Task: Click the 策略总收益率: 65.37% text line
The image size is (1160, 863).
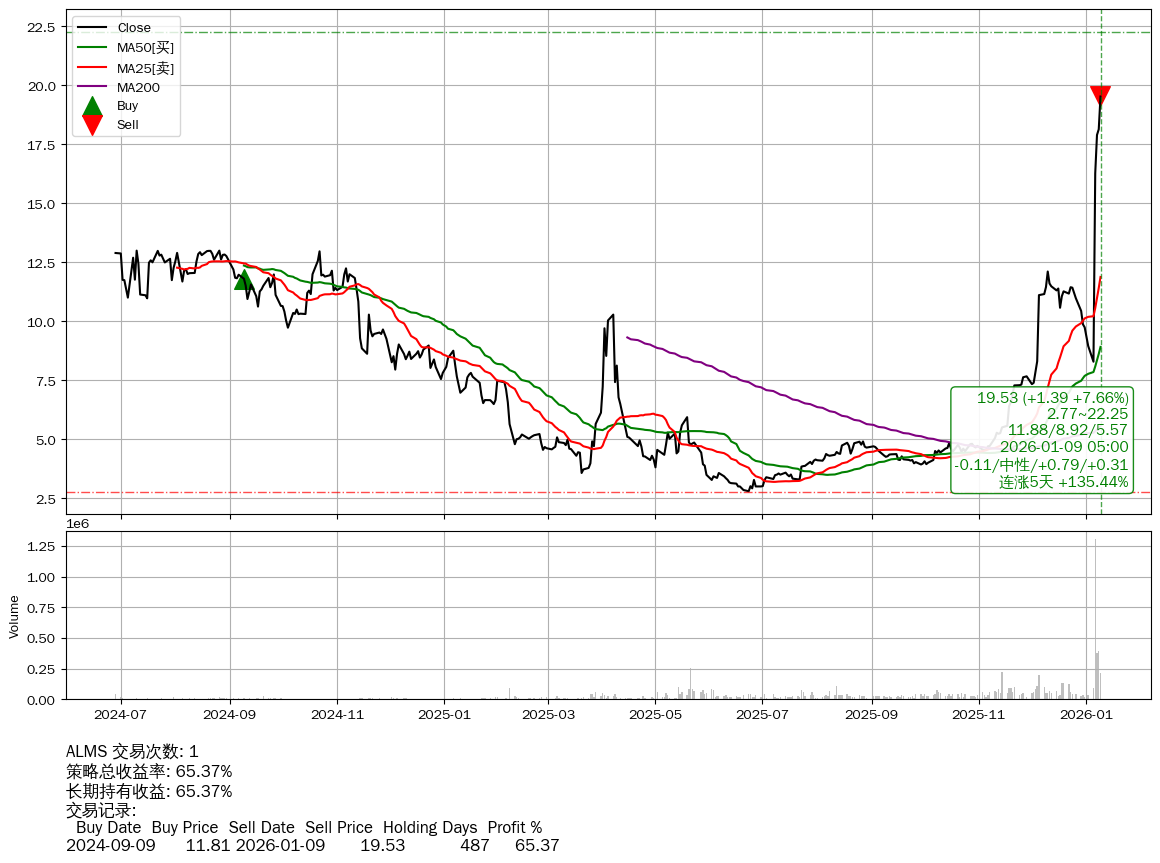Action: (149, 772)
